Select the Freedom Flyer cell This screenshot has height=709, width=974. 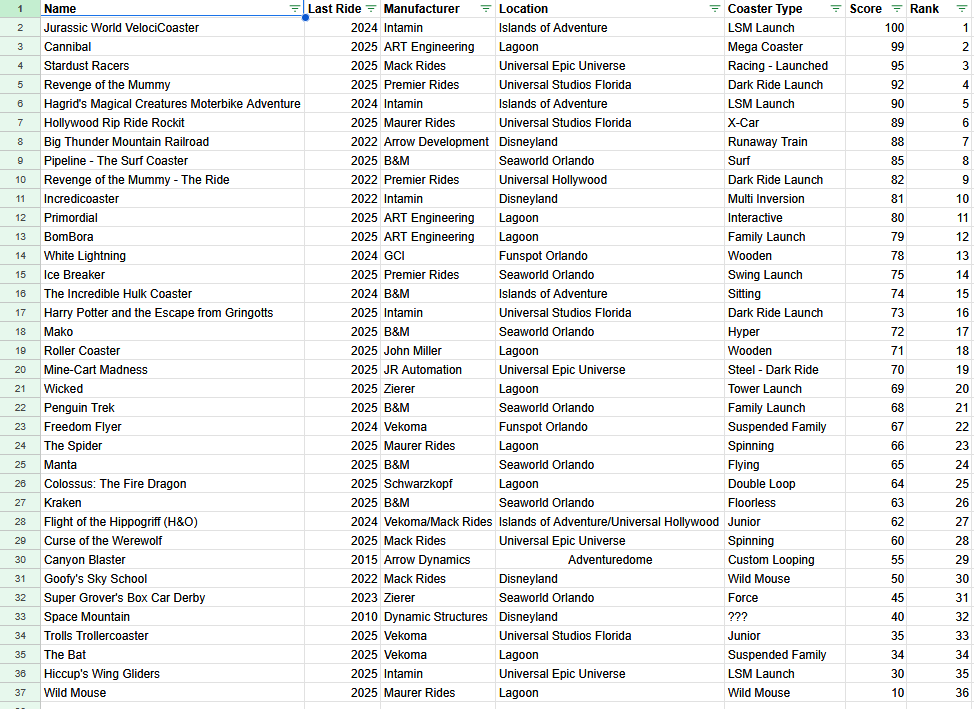173,427
